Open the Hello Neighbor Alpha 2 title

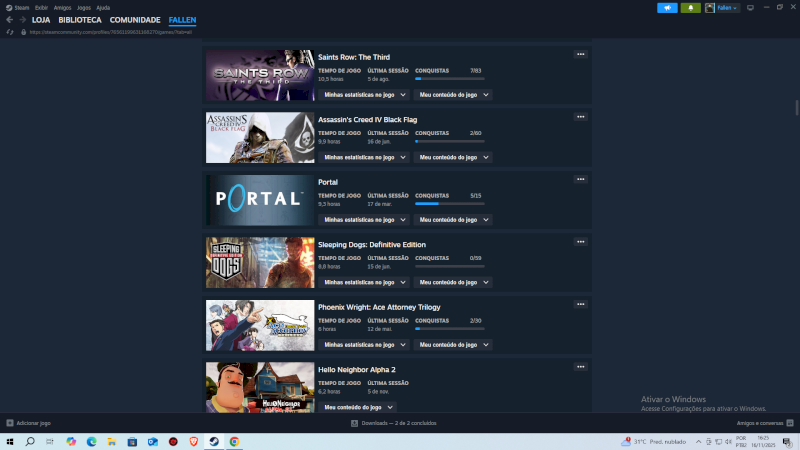(x=357, y=369)
